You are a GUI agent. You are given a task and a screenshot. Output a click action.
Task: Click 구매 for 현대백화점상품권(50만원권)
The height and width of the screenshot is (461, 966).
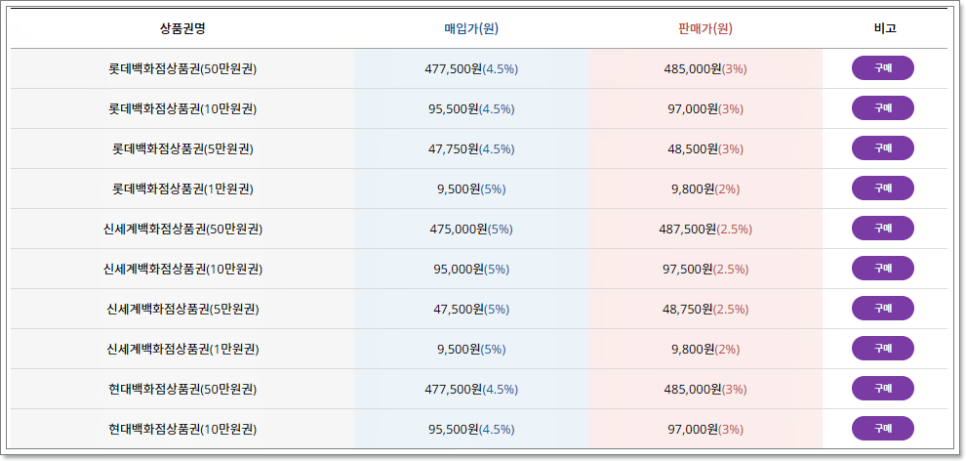point(882,388)
